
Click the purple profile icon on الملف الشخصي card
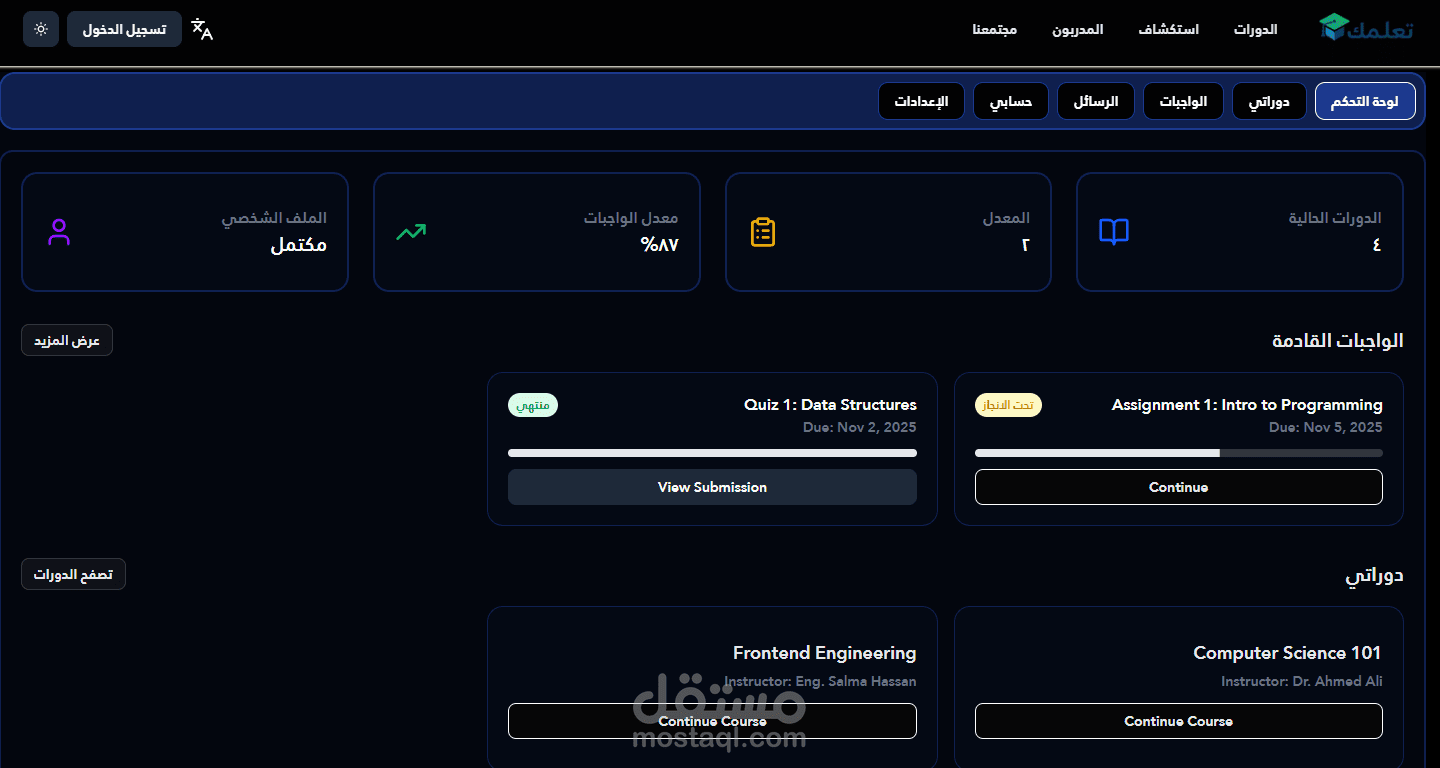59,232
